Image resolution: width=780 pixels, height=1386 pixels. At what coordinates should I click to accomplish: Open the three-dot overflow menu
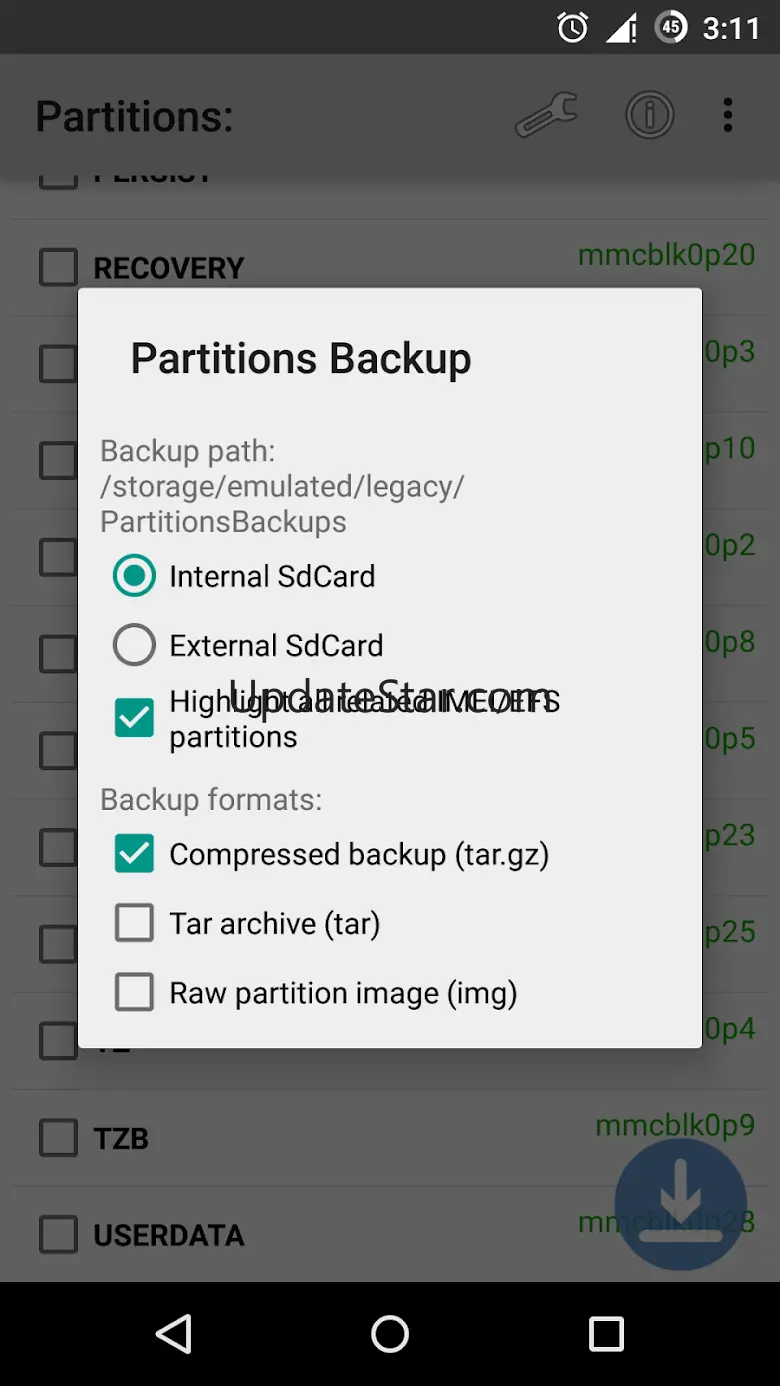point(728,116)
